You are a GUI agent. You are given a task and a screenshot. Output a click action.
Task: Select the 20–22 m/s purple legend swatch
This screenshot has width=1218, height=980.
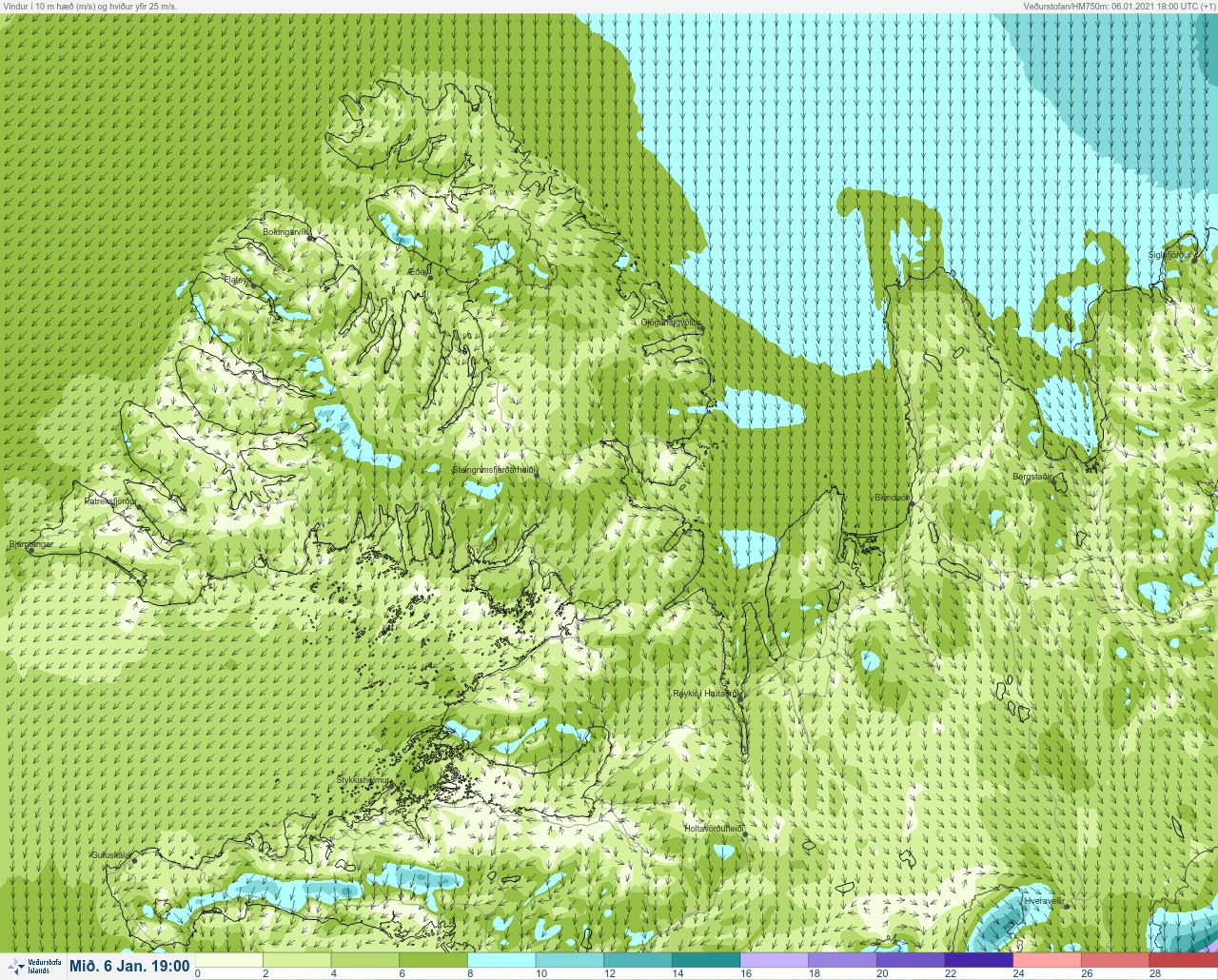(x=912, y=959)
